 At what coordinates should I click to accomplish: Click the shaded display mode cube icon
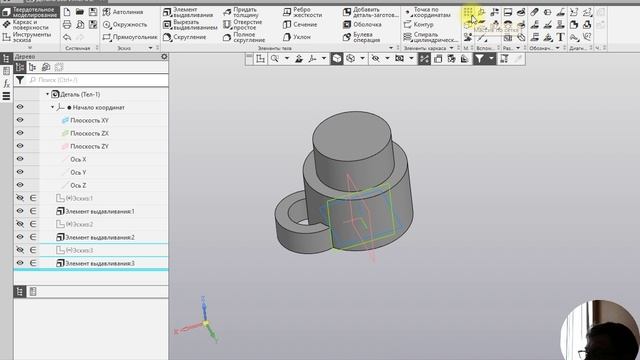click(x=336, y=59)
